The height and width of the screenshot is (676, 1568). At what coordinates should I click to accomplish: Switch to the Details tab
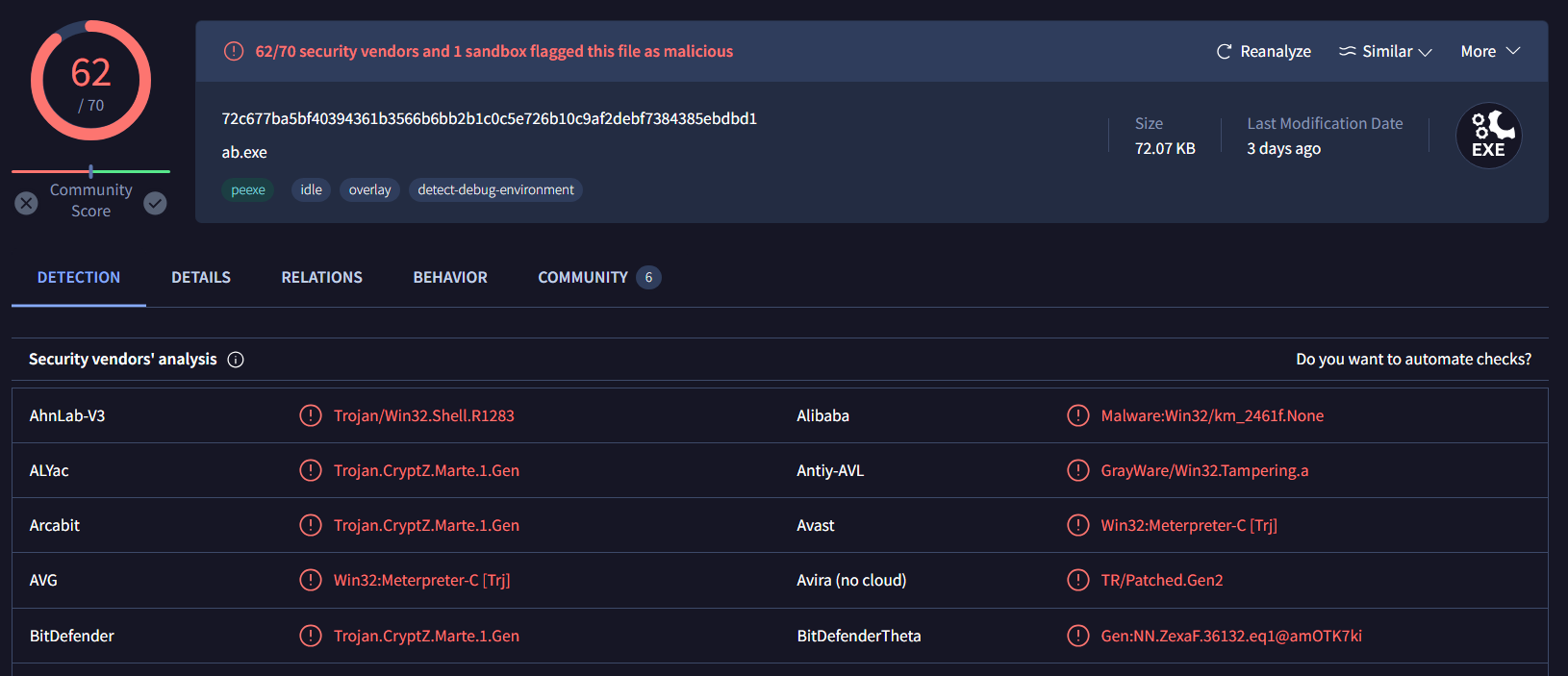pos(201,277)
